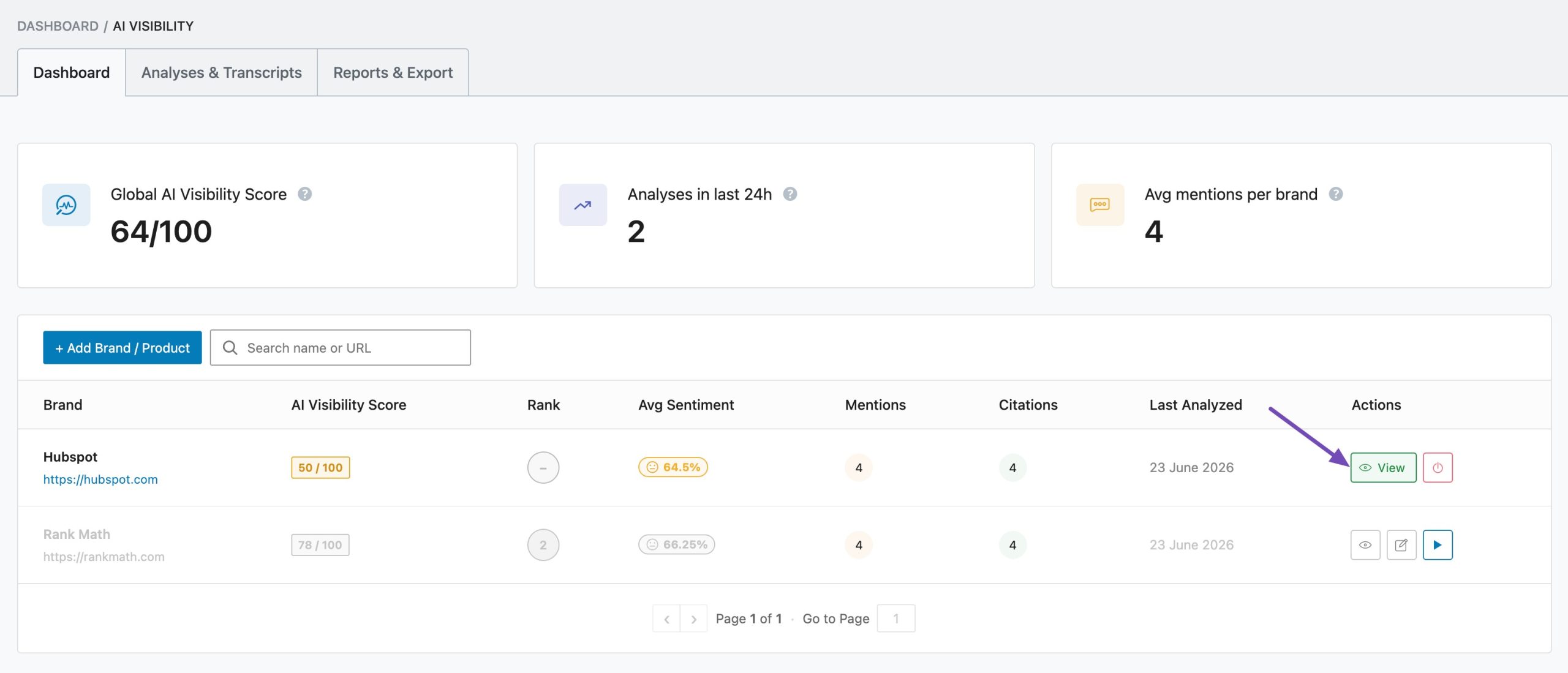The width and height of the screenshot is (1568, 673).
Task: Click the Citations column header
Action: tap(1028, 405)
